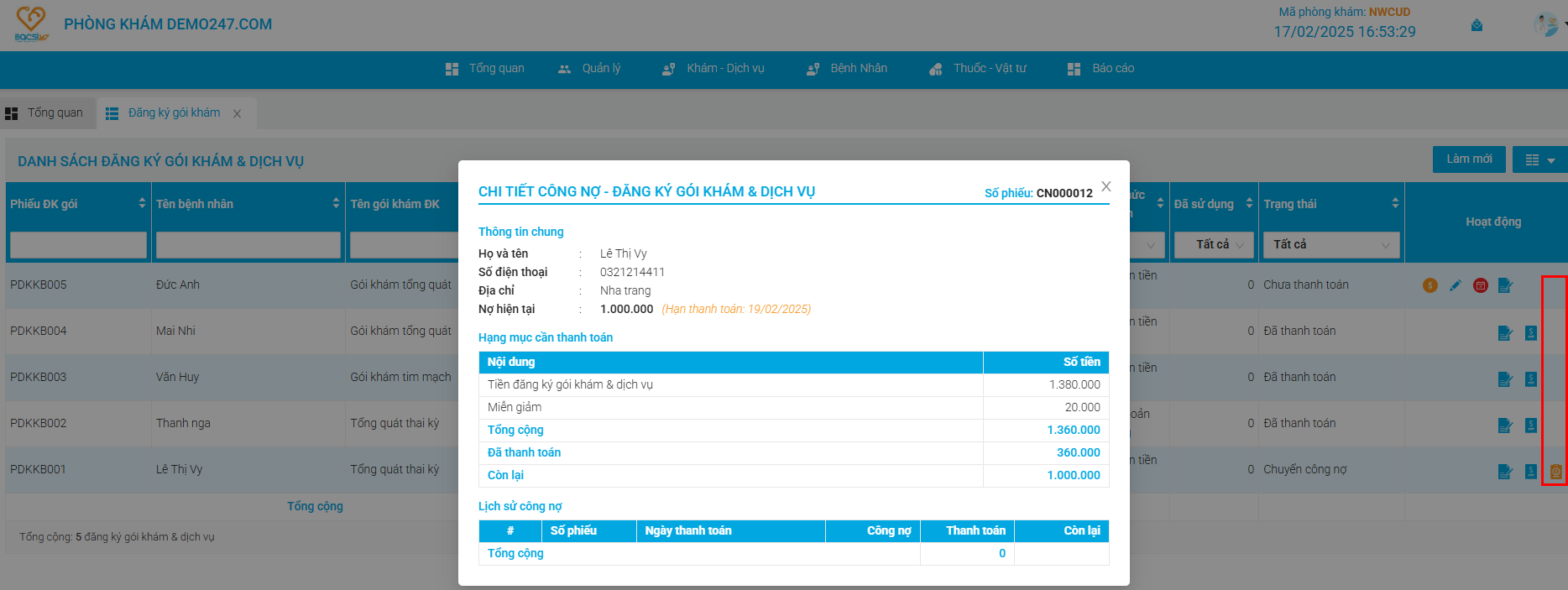Click the pencil edit icon for Đức Anh
Image resolution: width=1568 pixels, height=590 pixels.
[1456, 285]
